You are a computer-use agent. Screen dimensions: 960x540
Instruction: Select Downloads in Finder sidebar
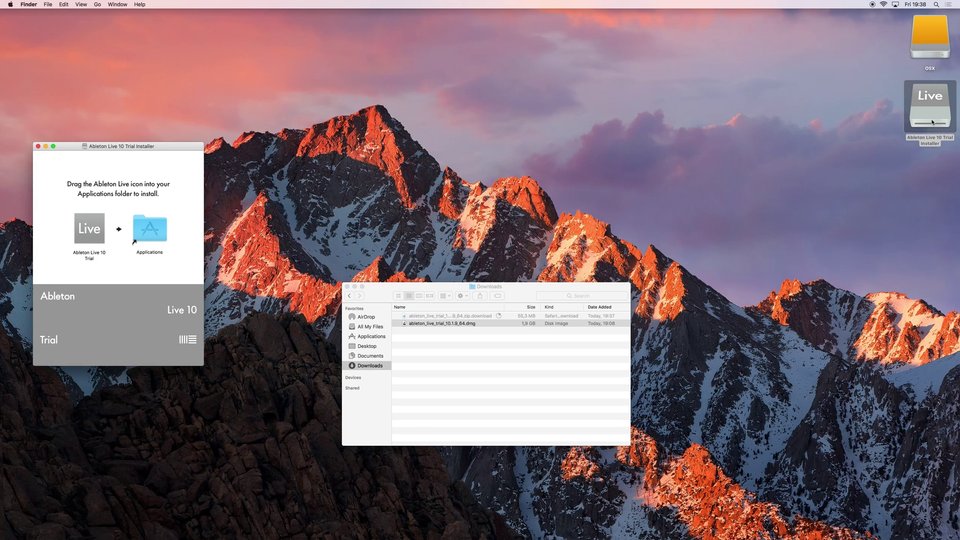click(x=367, y=366)
